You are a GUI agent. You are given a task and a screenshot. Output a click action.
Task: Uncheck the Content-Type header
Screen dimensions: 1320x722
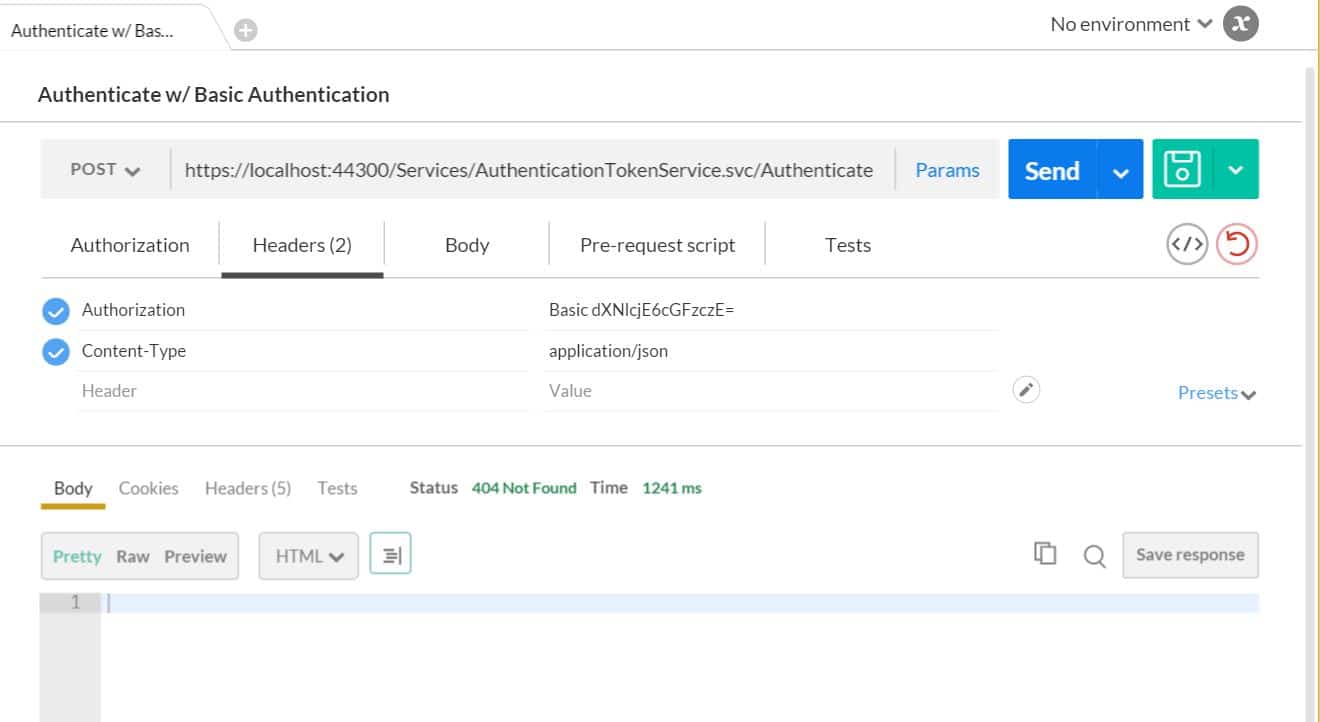(55, 351)
